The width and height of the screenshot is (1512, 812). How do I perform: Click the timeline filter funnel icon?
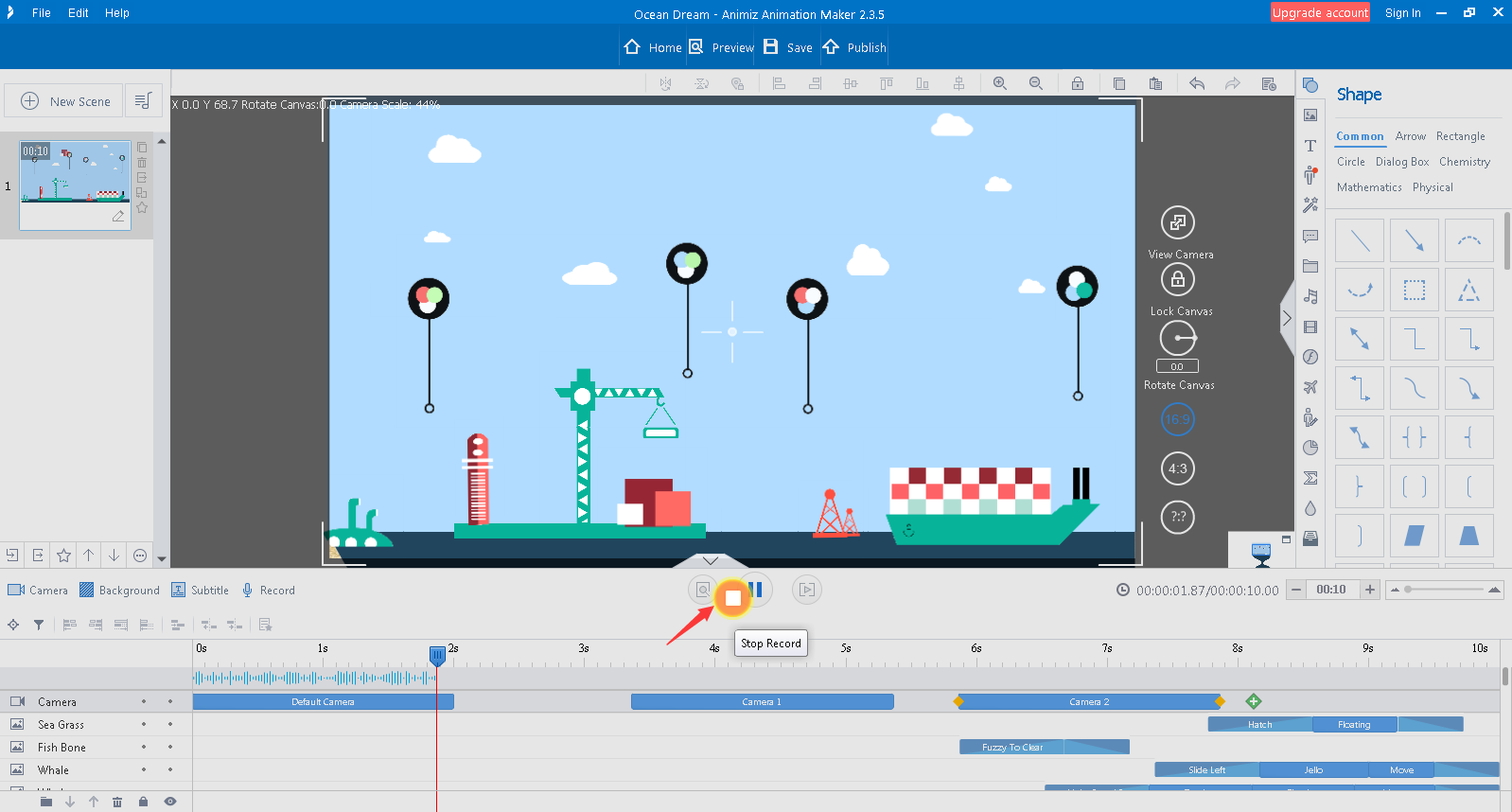pos(39,625)
